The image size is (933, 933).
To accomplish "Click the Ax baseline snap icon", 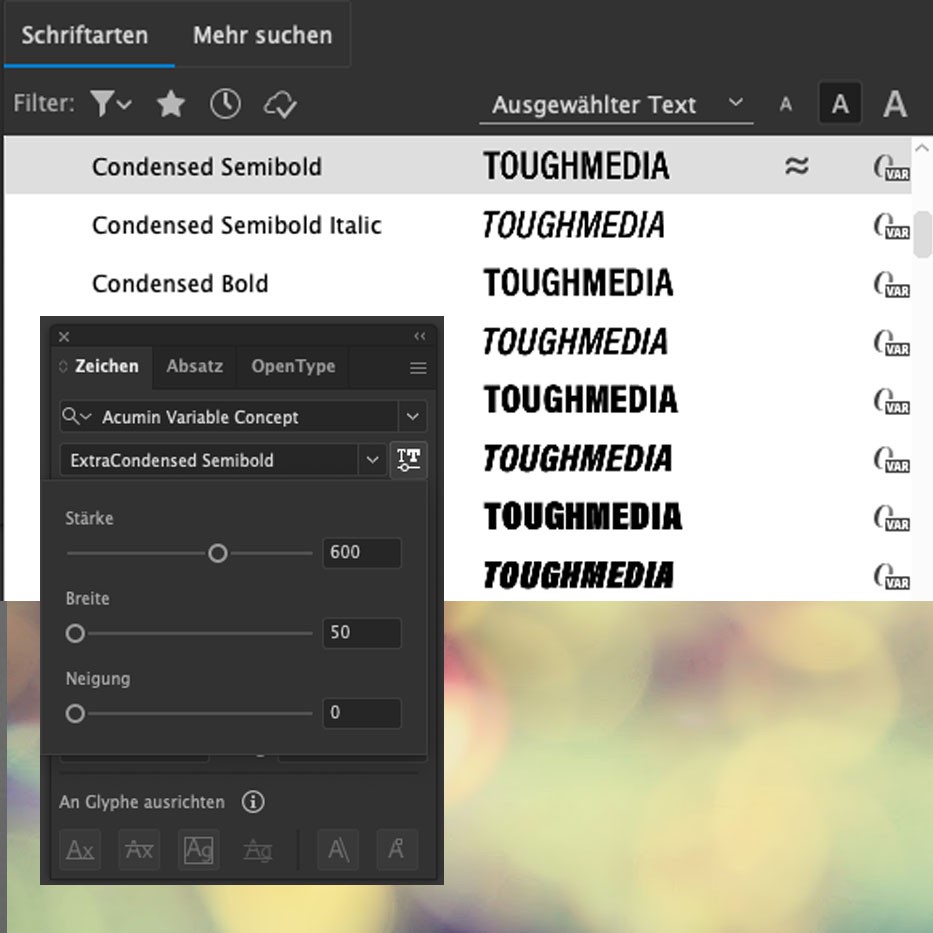I will click(x=80, y=850).
